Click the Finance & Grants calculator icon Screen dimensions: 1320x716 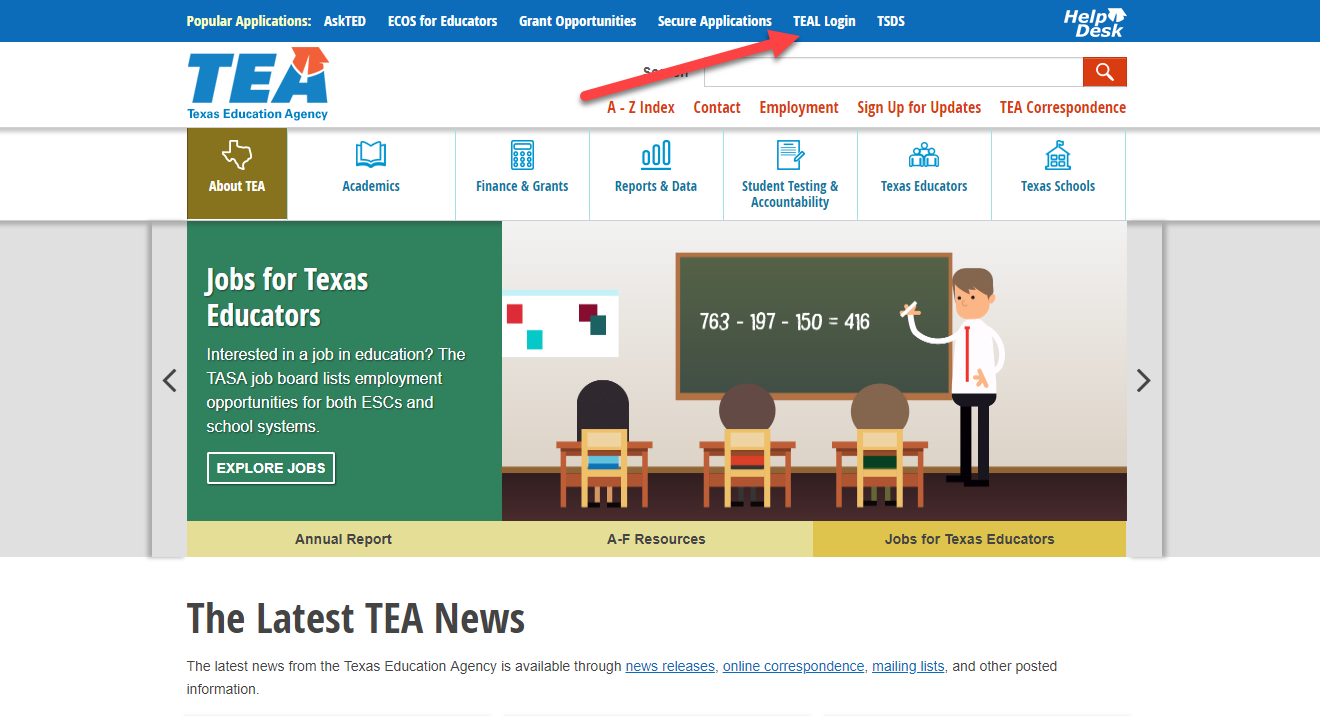522,156
